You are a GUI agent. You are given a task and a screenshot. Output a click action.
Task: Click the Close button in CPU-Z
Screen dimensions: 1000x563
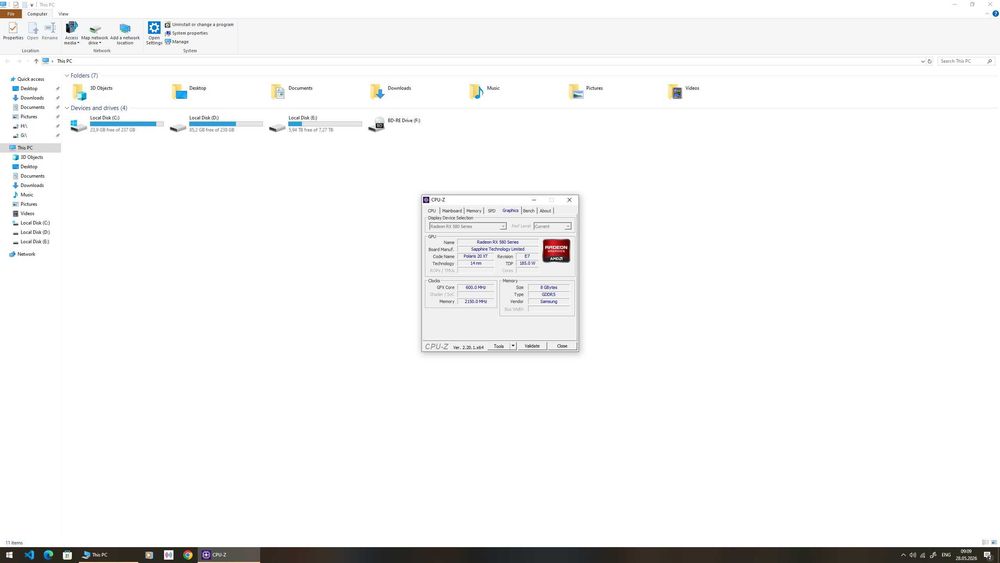(x=562, y=346)
